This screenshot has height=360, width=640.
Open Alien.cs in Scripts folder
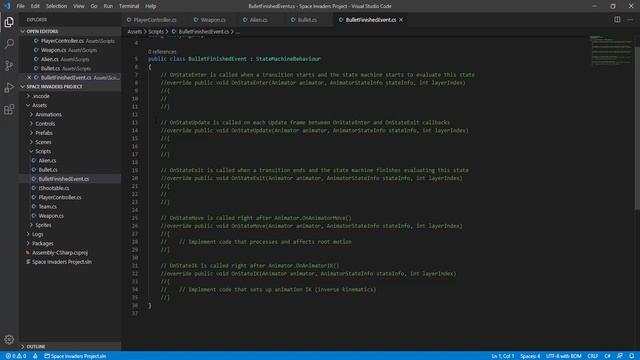click(70, 160)
